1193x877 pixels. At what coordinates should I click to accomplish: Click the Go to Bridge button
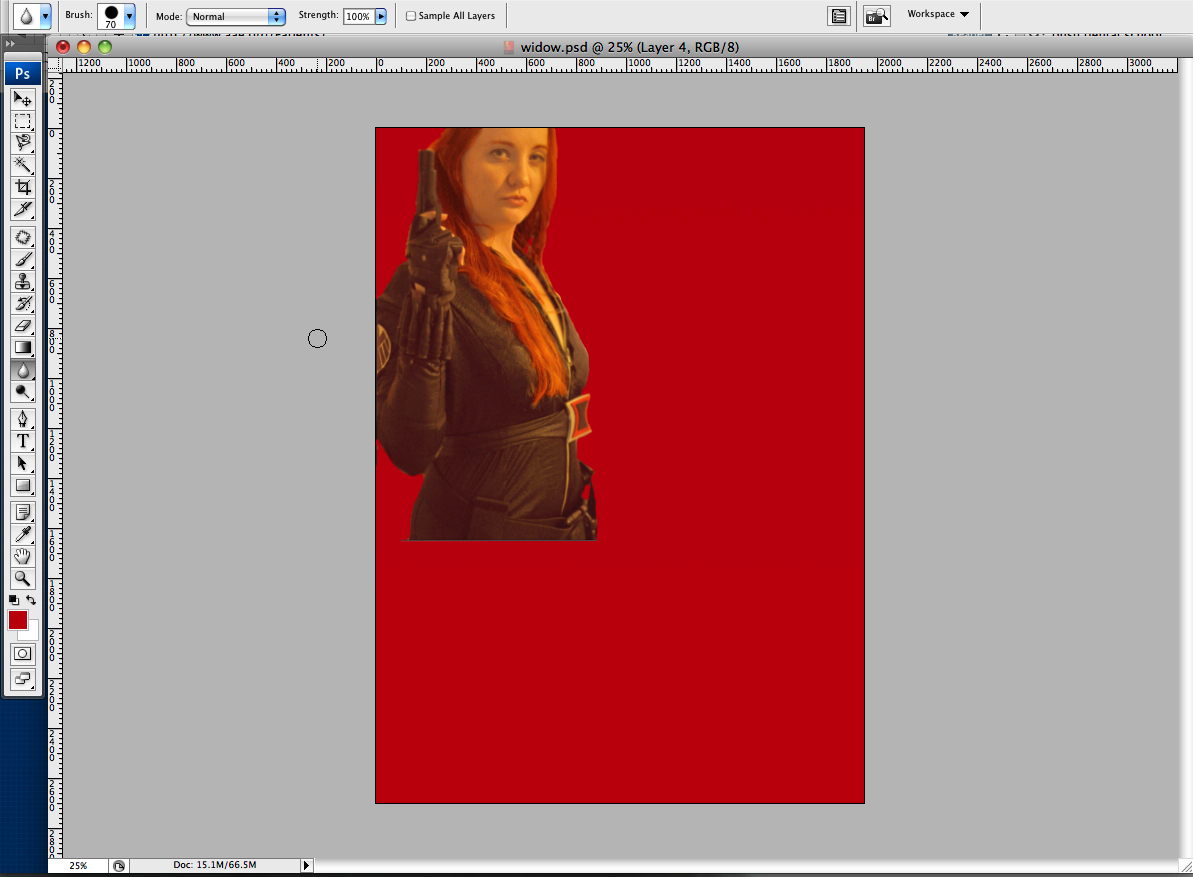877,16
